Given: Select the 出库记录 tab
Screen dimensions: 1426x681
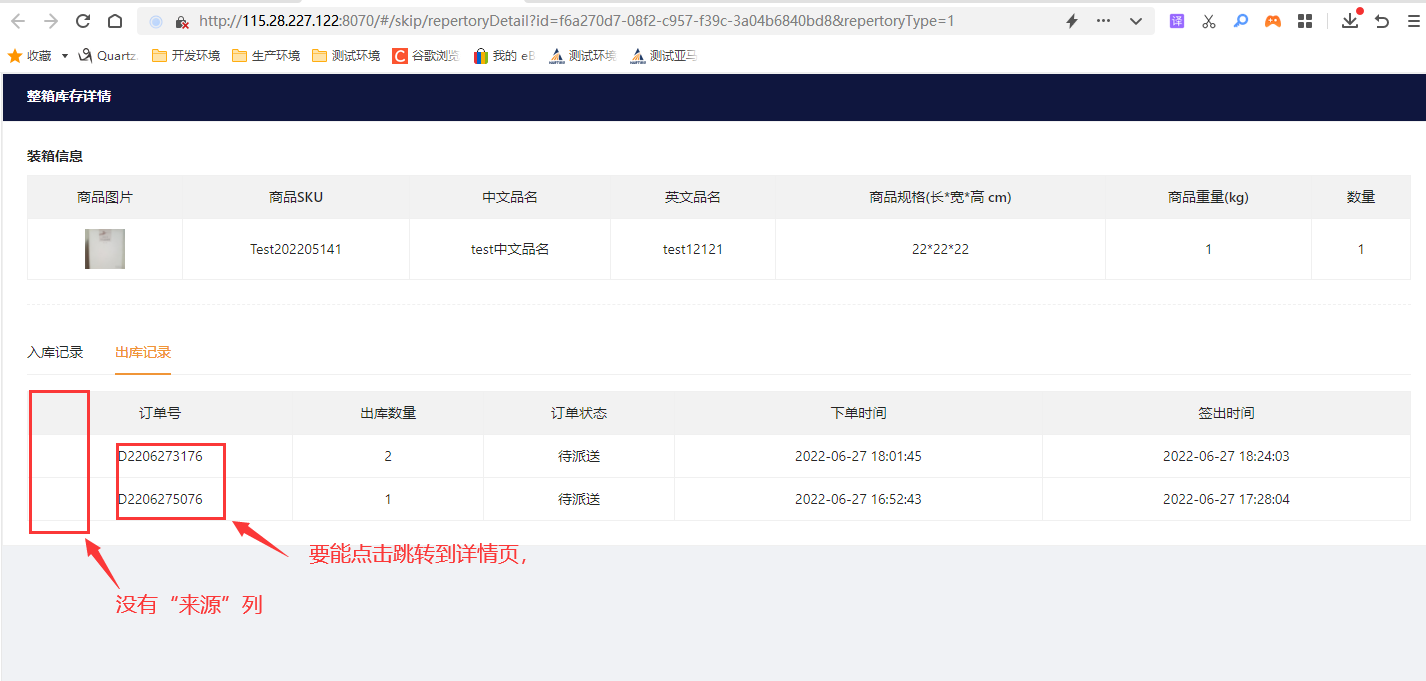Looking at the screenshot, I should (x=143, y=352).
